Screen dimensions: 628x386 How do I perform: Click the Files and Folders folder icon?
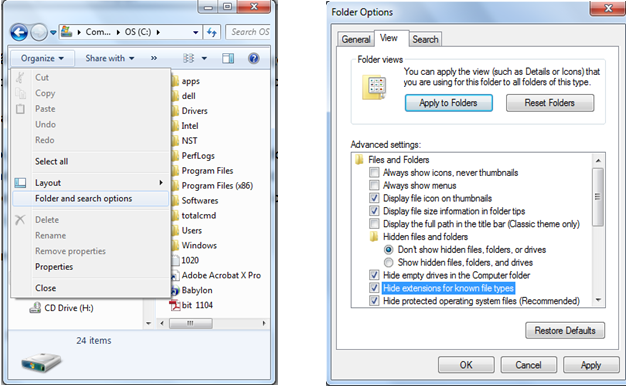click(x=359, y=160)
